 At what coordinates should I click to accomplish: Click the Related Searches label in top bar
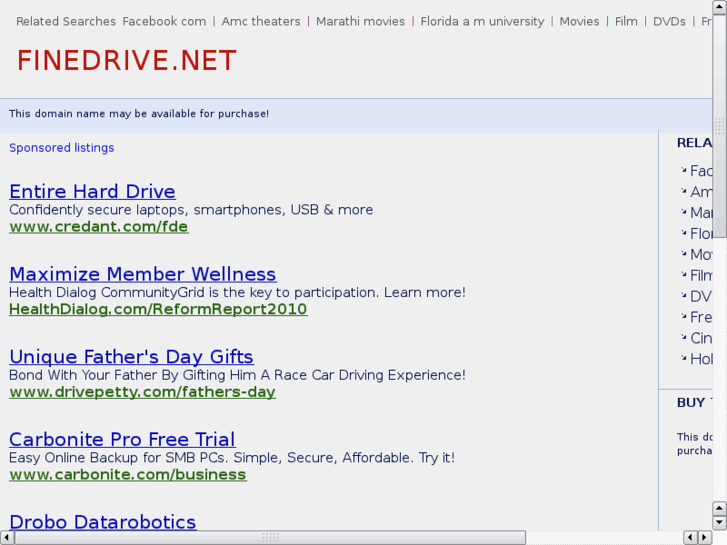tap(66, 21)
